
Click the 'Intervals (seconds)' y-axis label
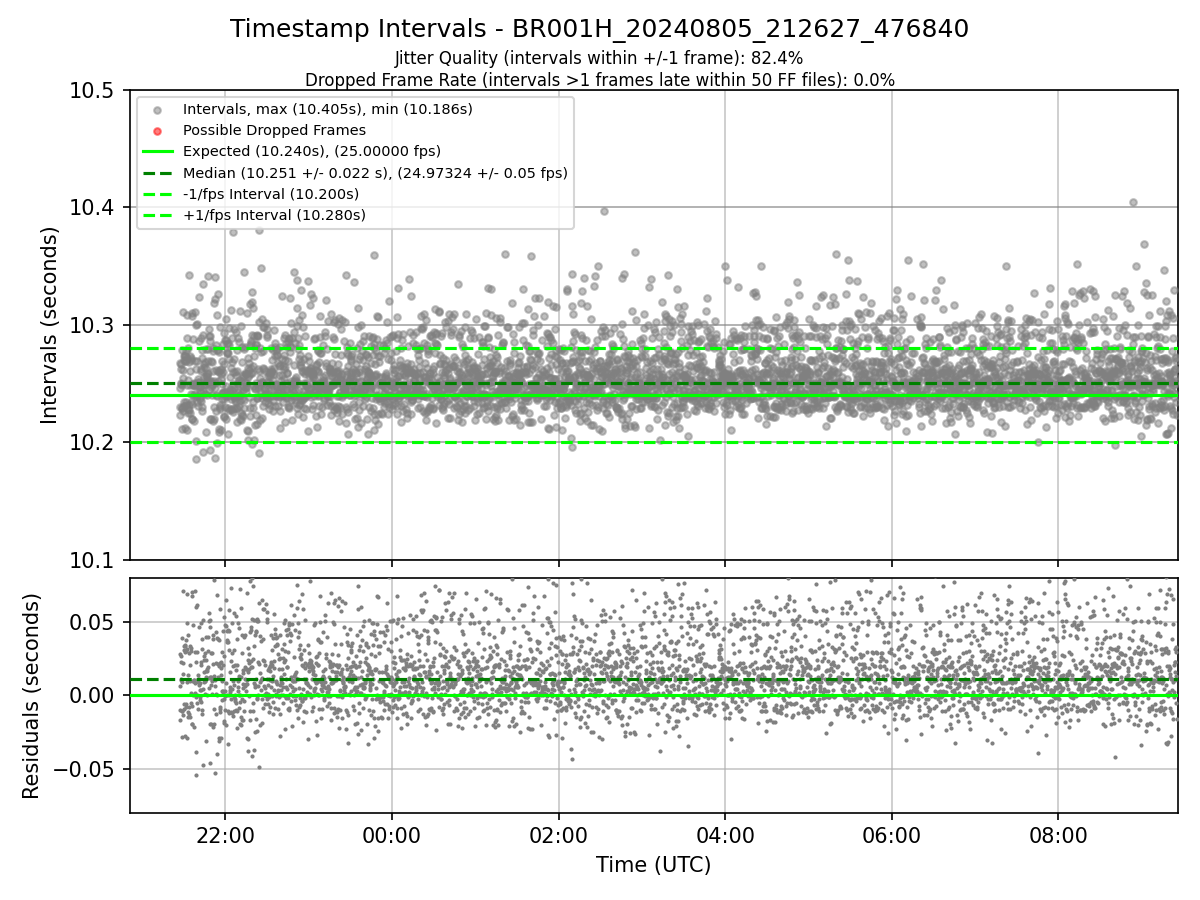click(x=49, y=324)
